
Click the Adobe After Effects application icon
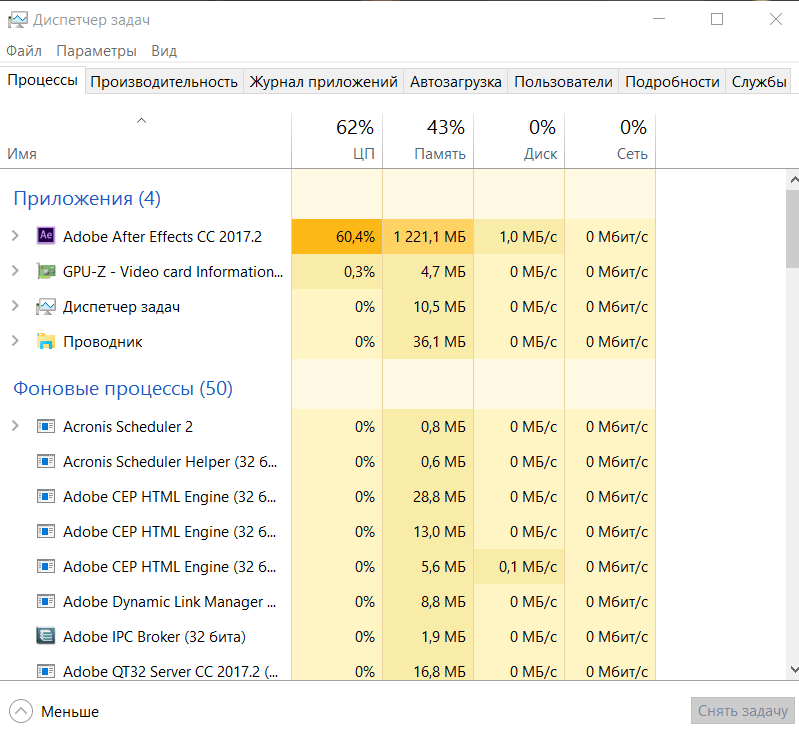click(x=46, y=235)
